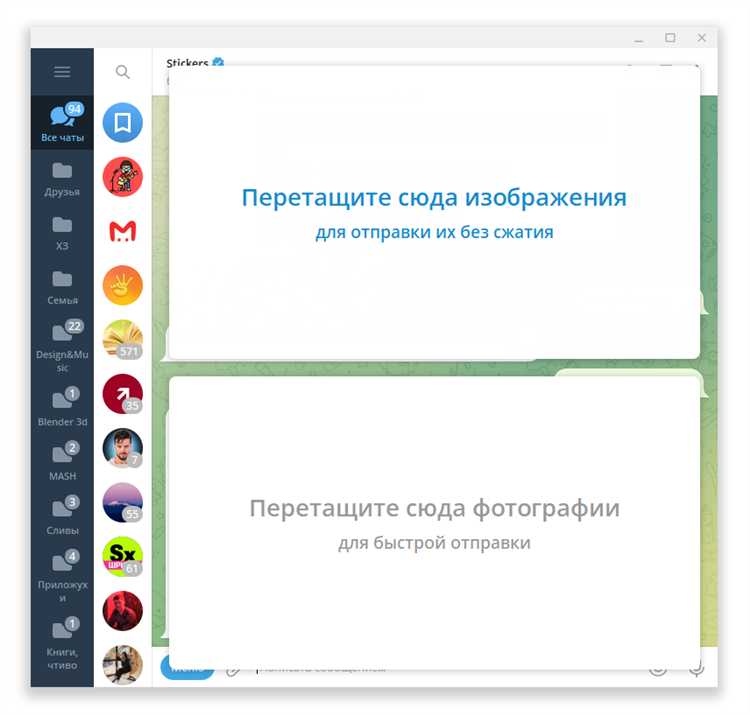Open the Сливы chat folder
This screenshot has height=715, width=750.
62,516
